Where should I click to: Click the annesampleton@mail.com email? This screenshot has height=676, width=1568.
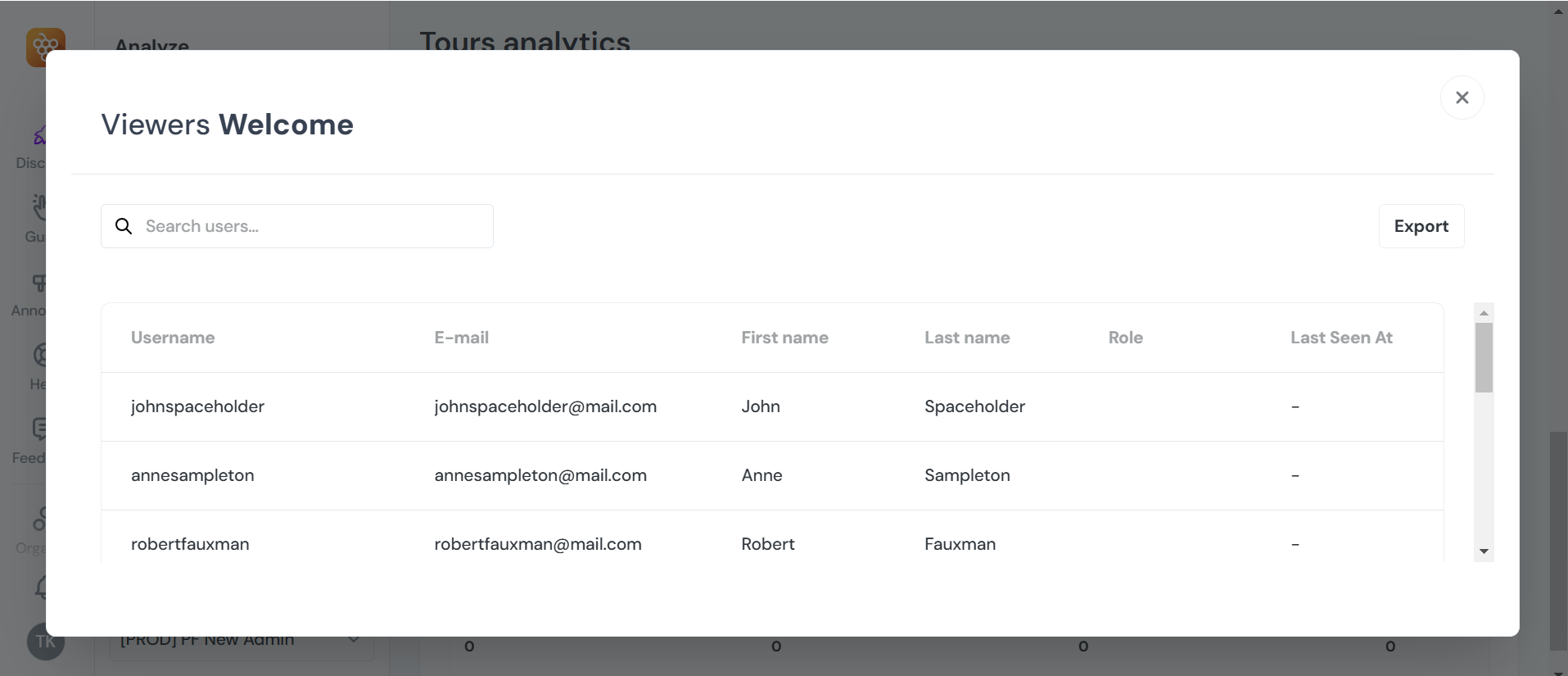point(540,475)
